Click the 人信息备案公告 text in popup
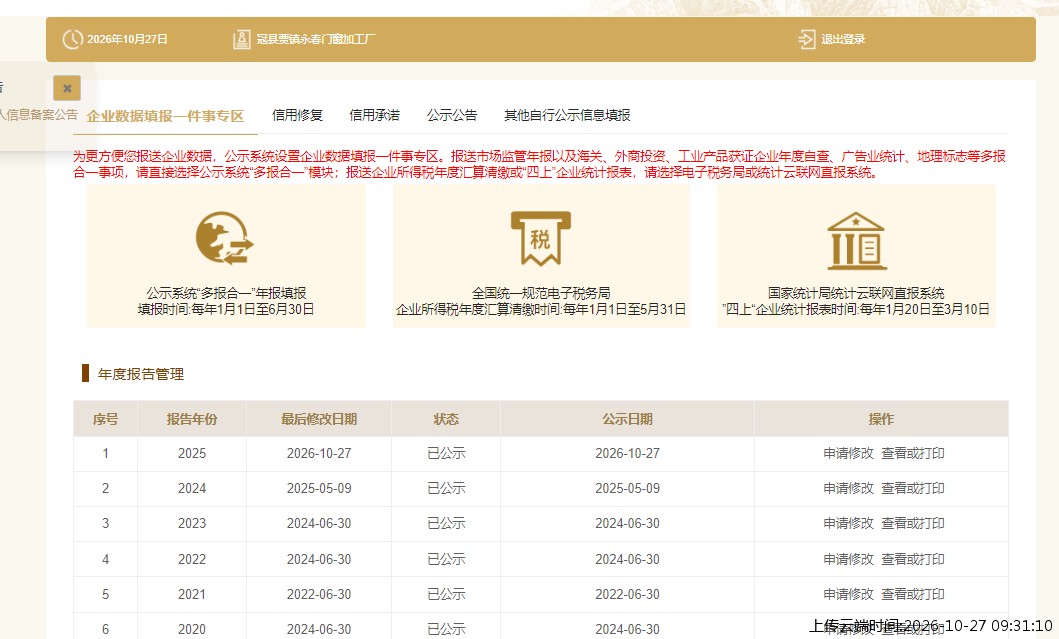1059x639 pixels. (38, 115)
